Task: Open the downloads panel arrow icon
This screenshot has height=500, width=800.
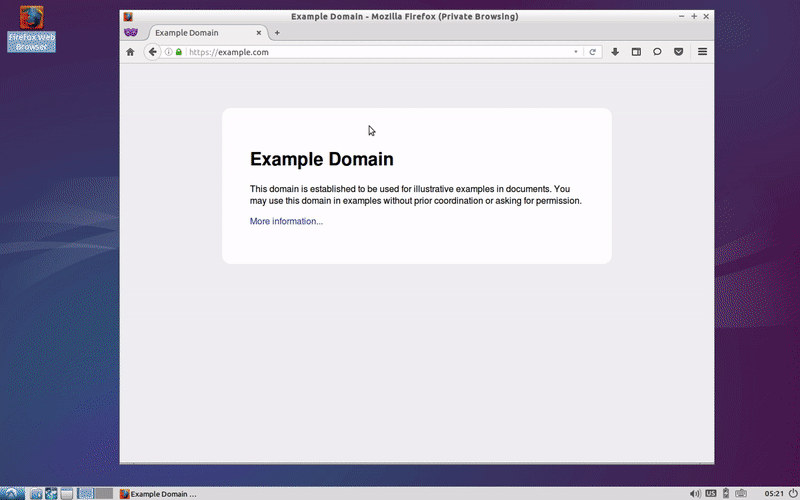Action: 615,52
